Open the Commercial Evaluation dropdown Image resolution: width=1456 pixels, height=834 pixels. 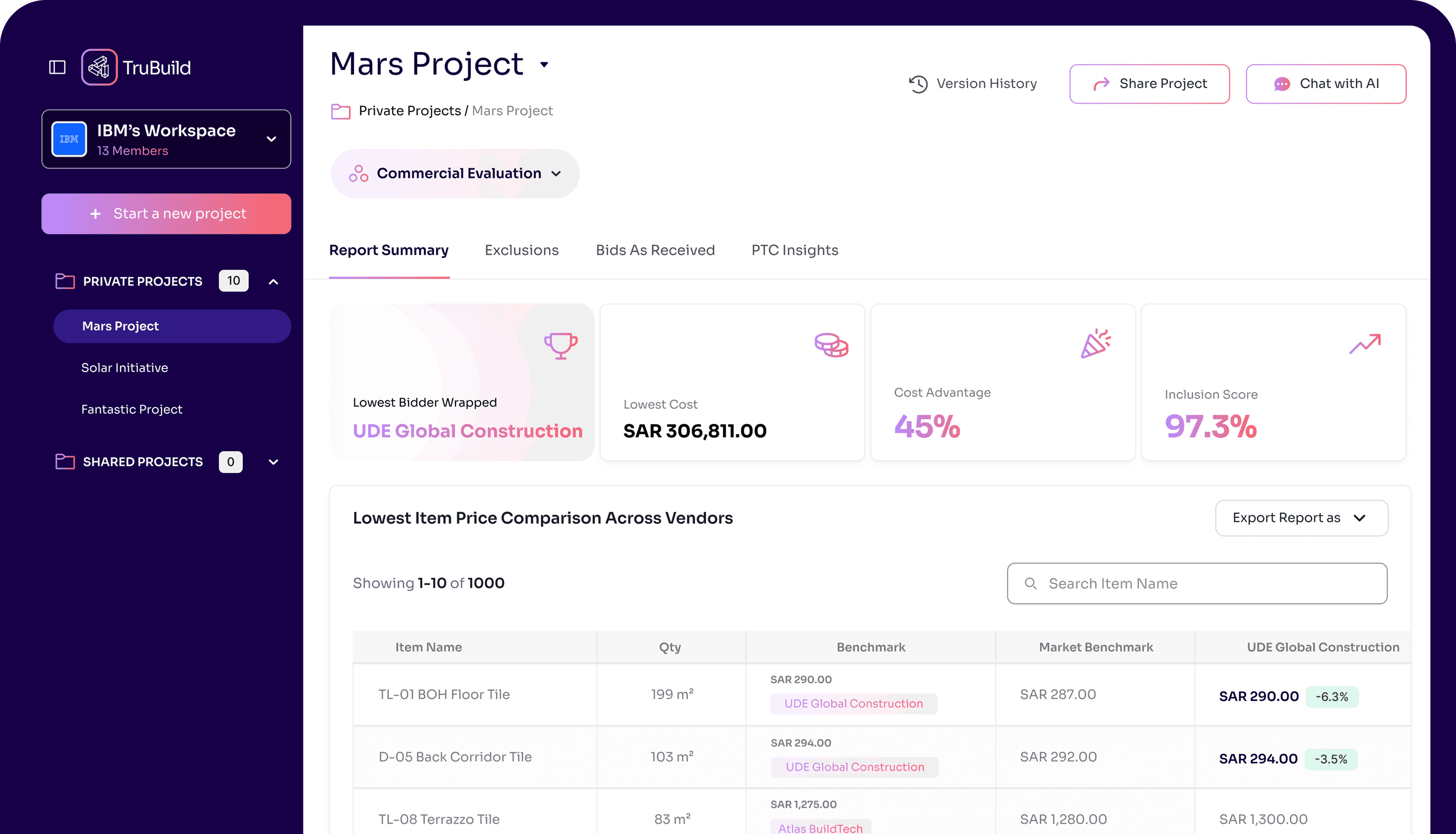point(455,174)
